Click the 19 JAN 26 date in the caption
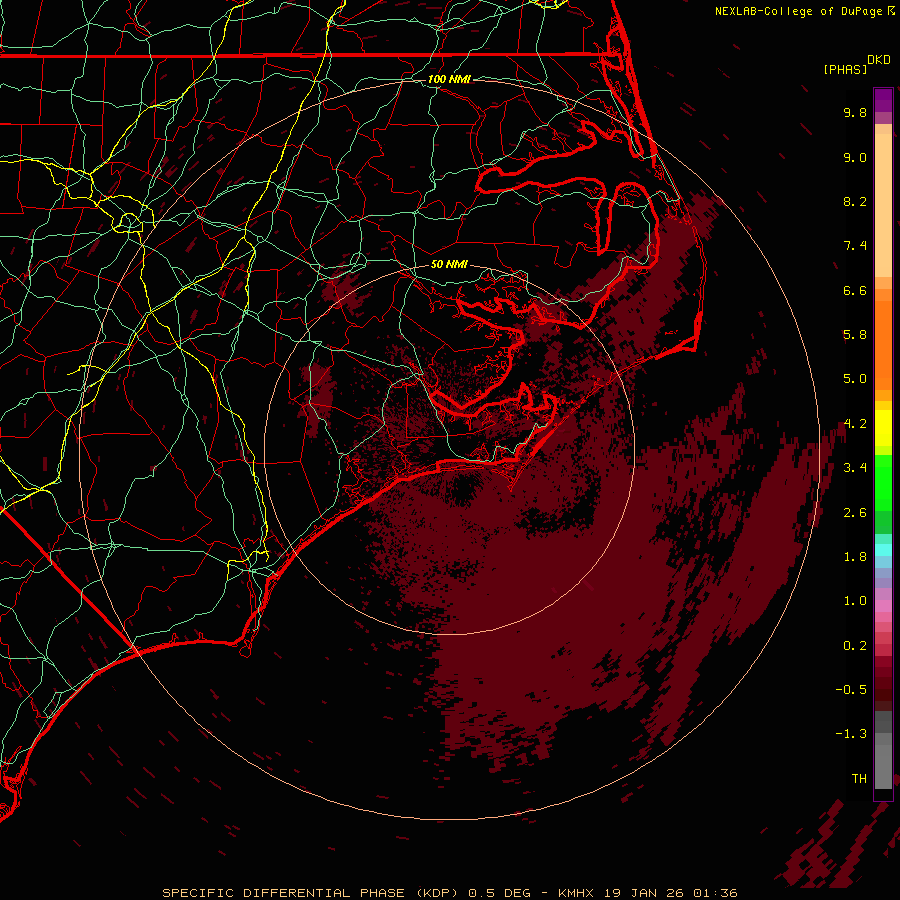 click(x=643, y=893)
